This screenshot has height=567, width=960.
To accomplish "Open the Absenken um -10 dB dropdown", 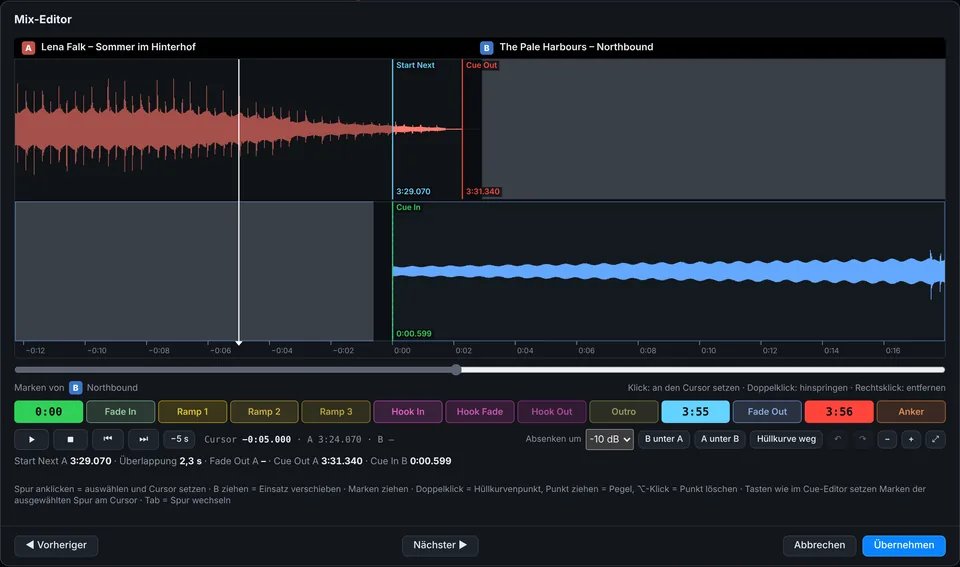I will tap(609, 439).
